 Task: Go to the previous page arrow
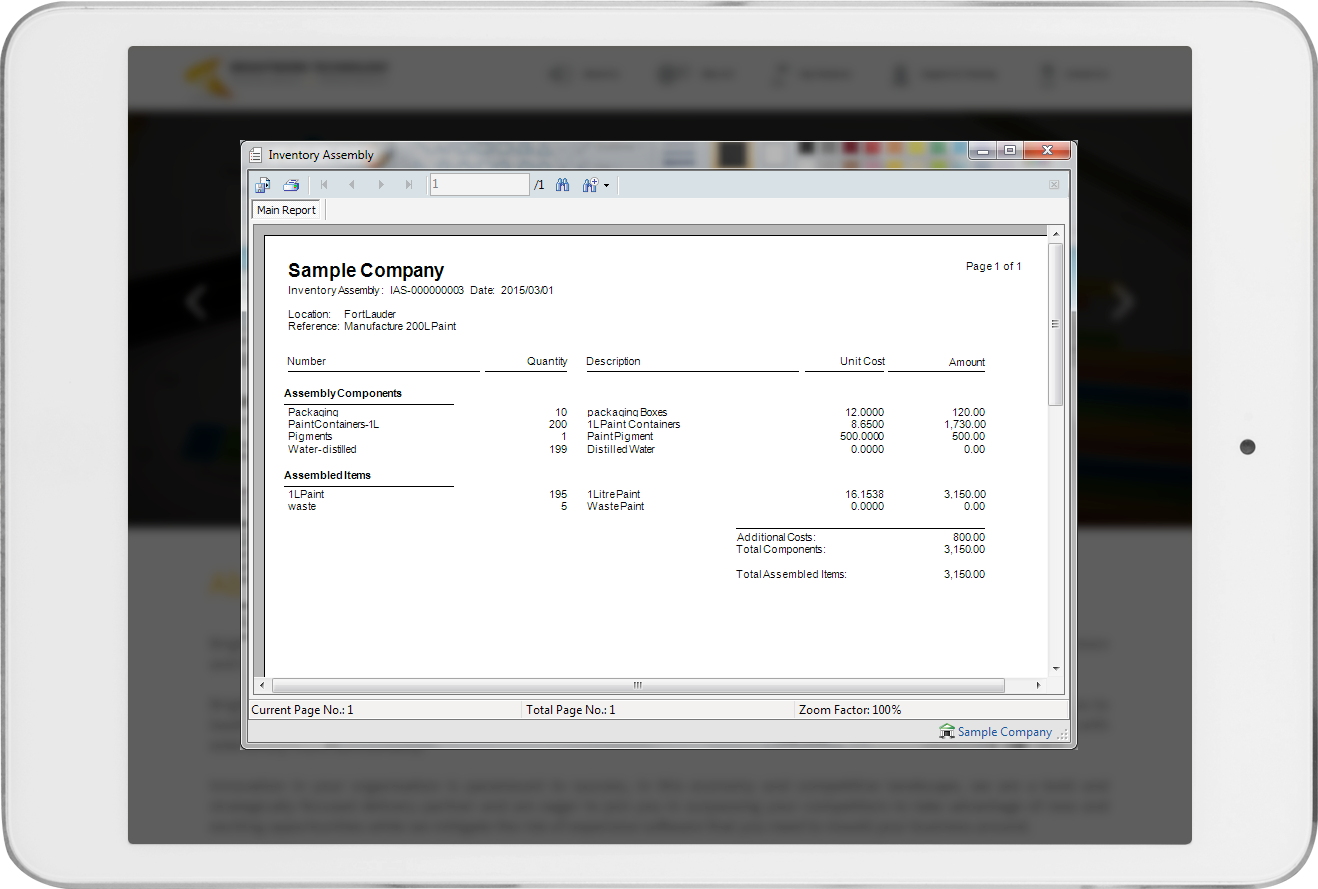(351, 185)
